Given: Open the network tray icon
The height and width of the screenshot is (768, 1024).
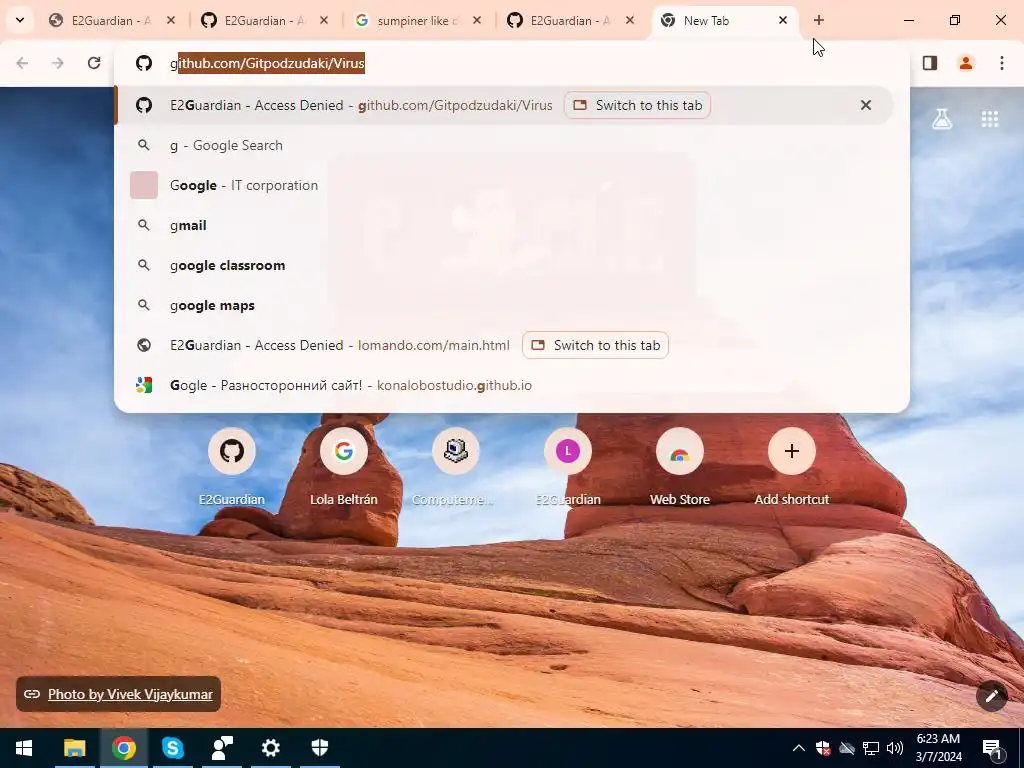Looking at the screenshot, I should (871, 748).
